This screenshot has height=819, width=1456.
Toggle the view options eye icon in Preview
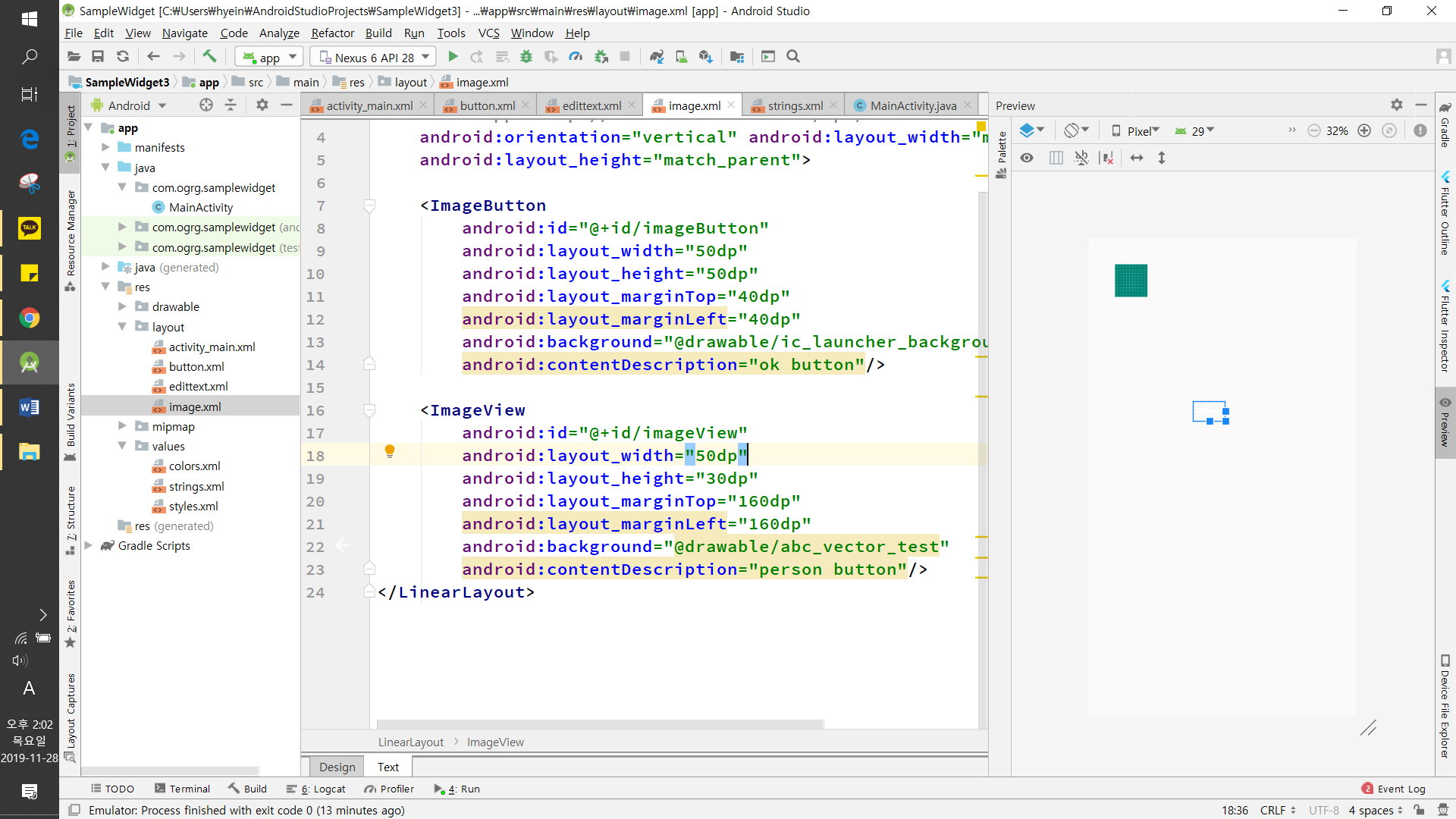tap(1027, 158)
